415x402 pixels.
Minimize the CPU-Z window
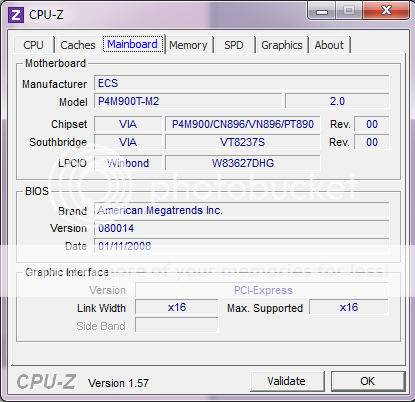[x=321, y=11]
